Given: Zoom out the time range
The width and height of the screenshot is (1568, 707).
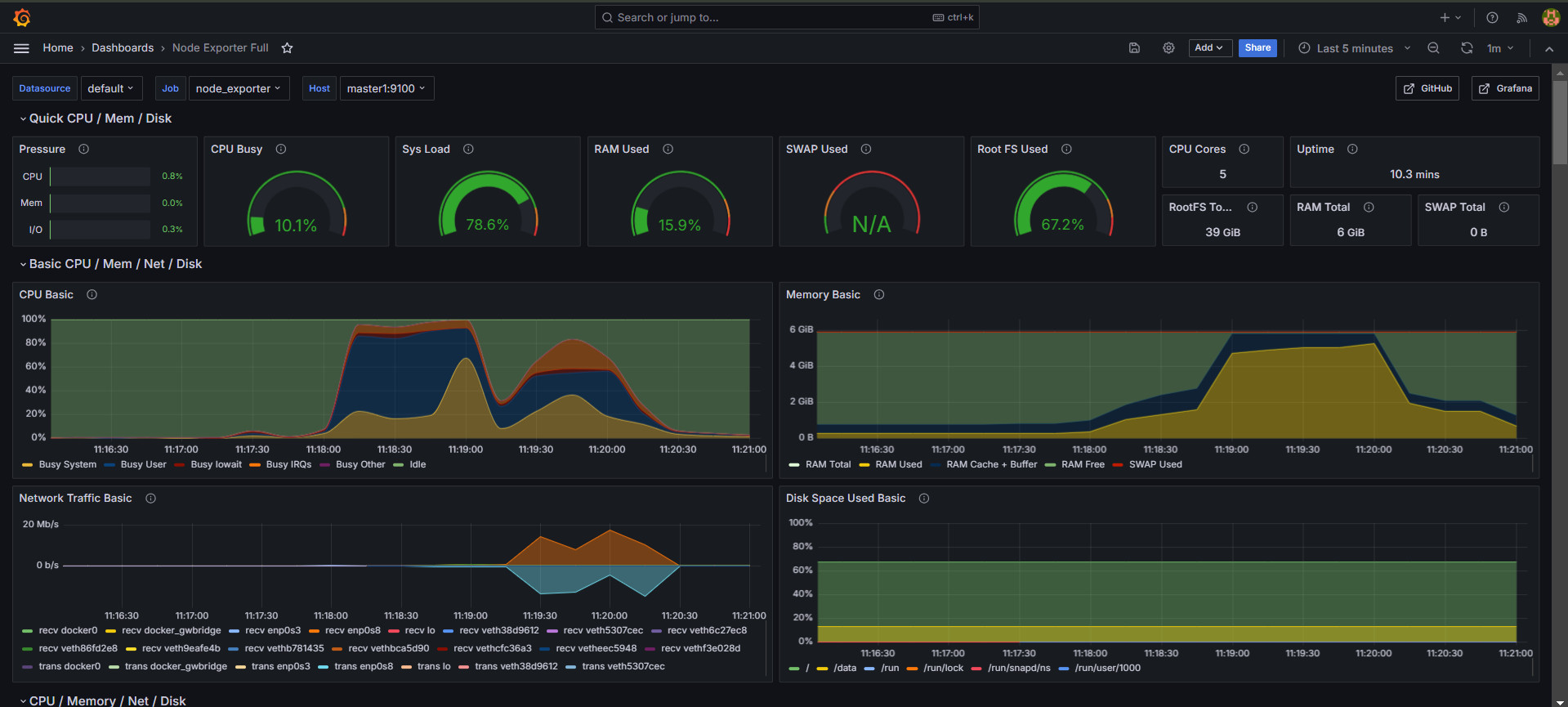Looking at the screenshot, I should [x=1433, y=48].
